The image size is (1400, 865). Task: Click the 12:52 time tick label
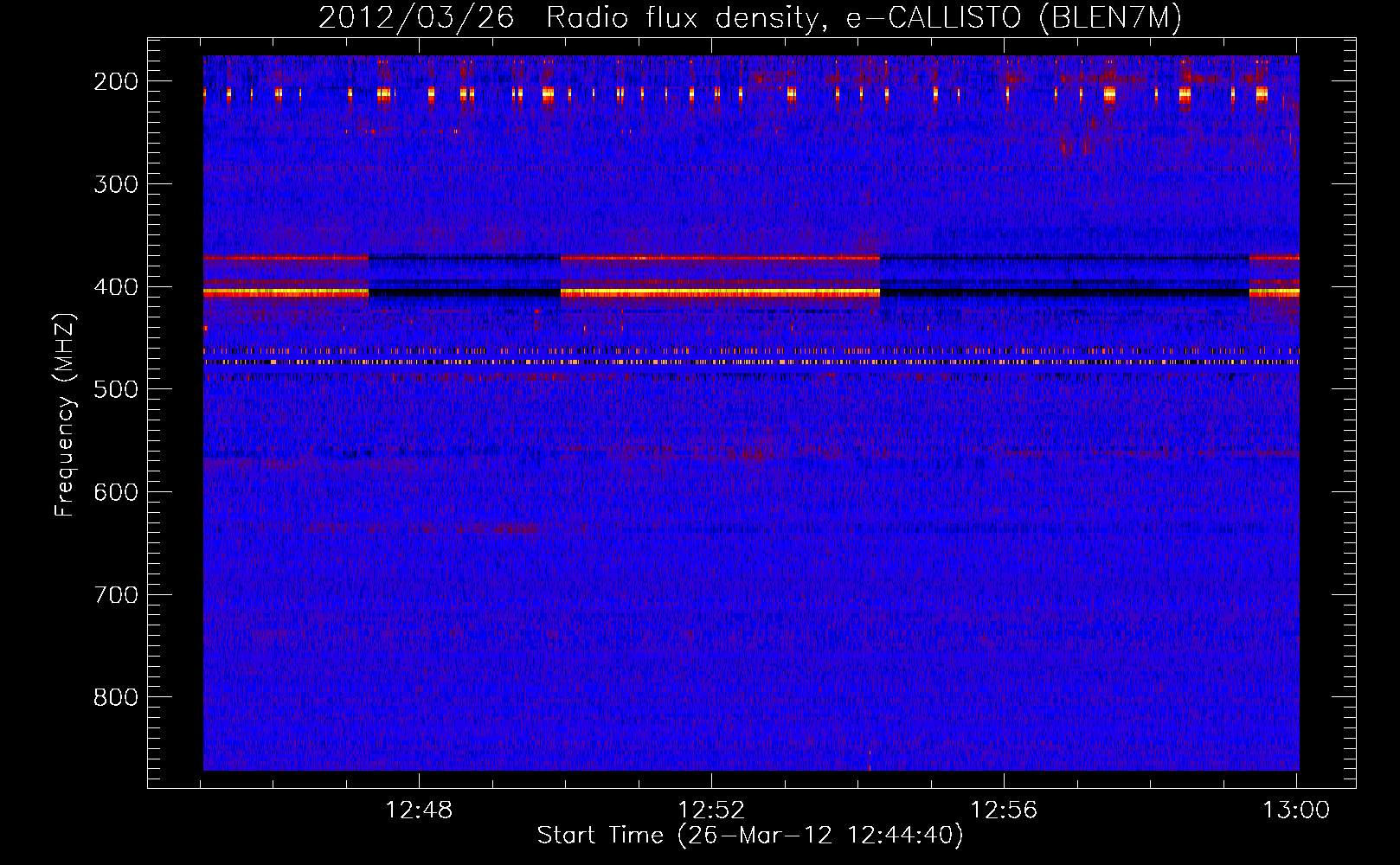[x=711, y=811]
